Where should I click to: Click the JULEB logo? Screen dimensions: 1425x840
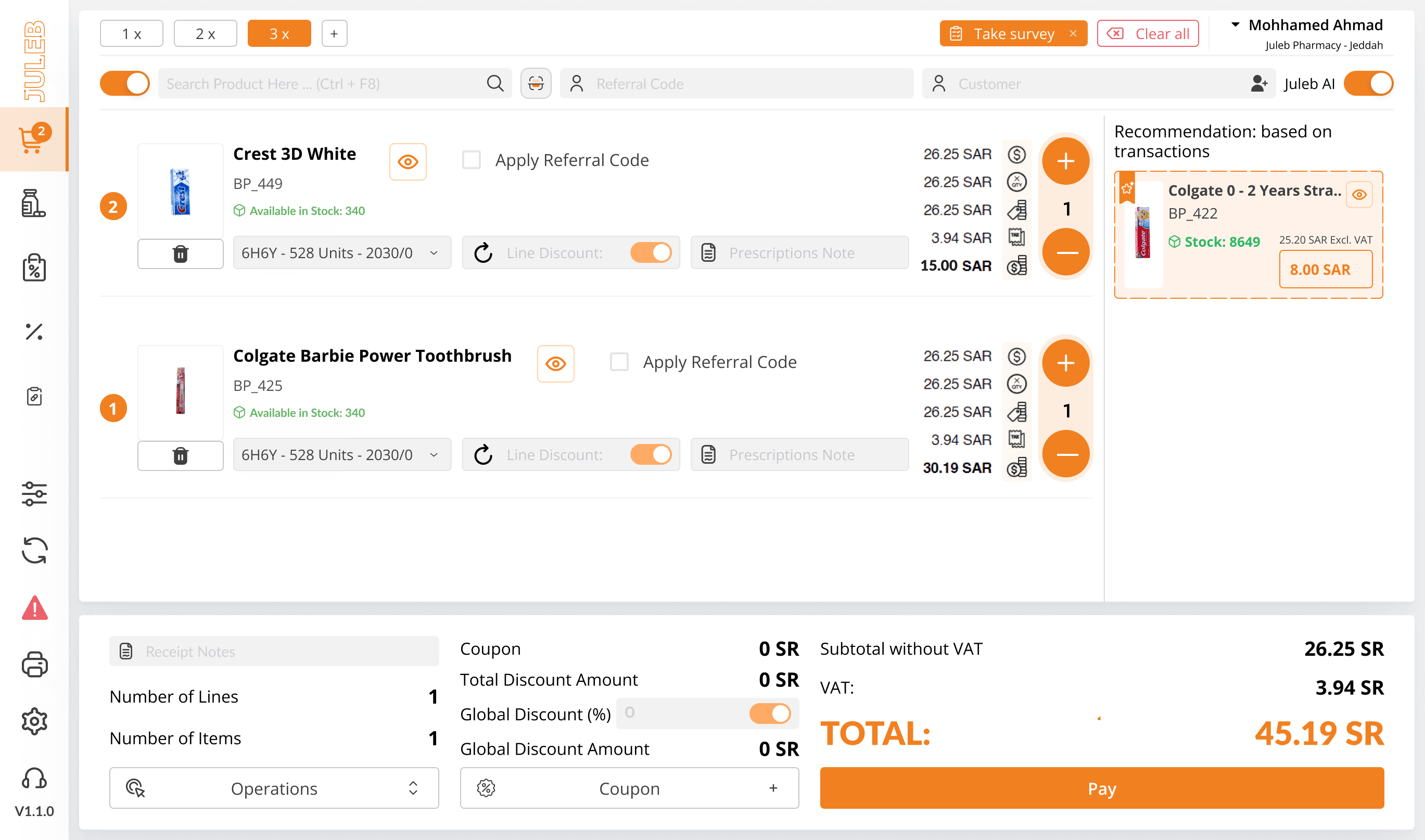click(x=34, y=61)
